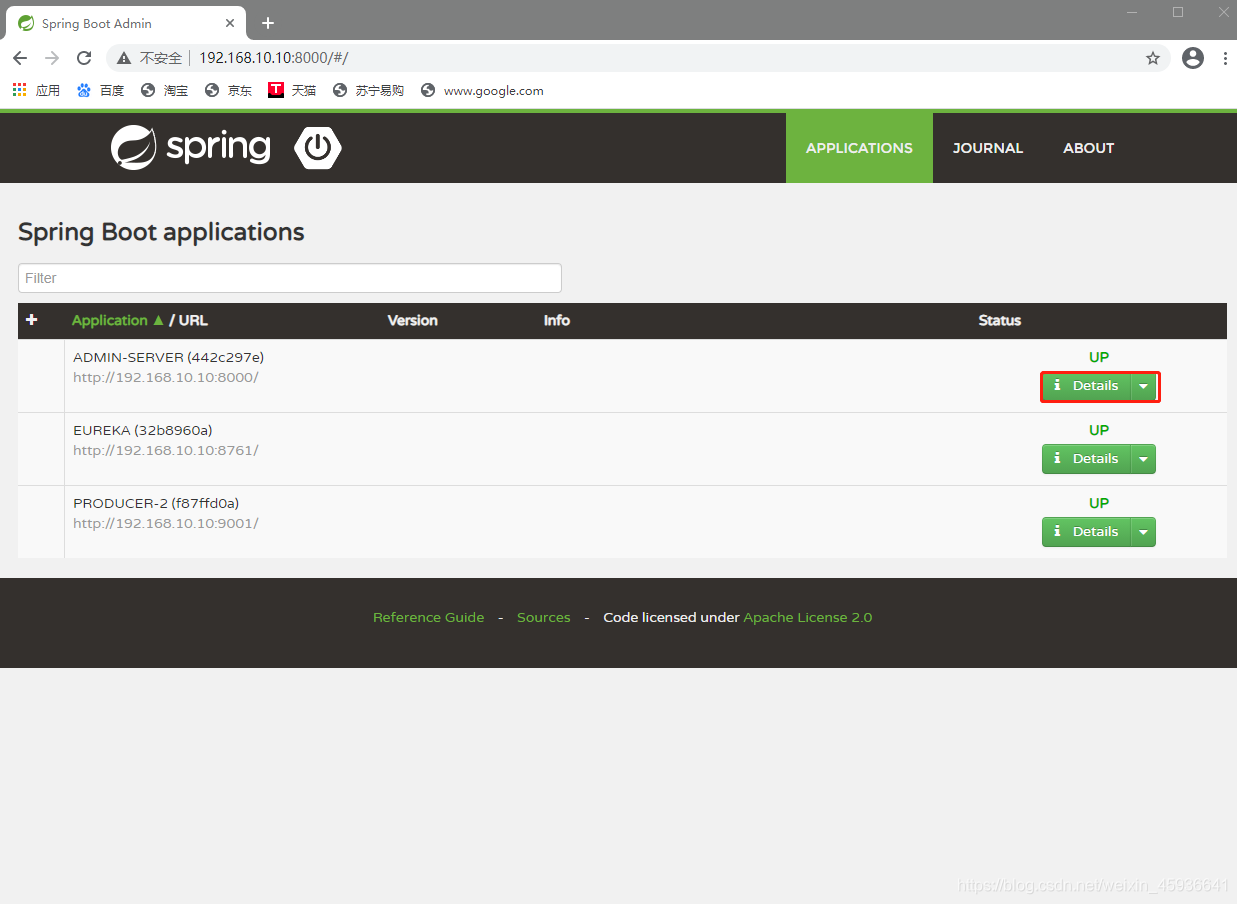Image resolution: width=1237 pixels, height=904 pixels.
Task: Open the 天猫 bookmark
Action: [292, 90]
